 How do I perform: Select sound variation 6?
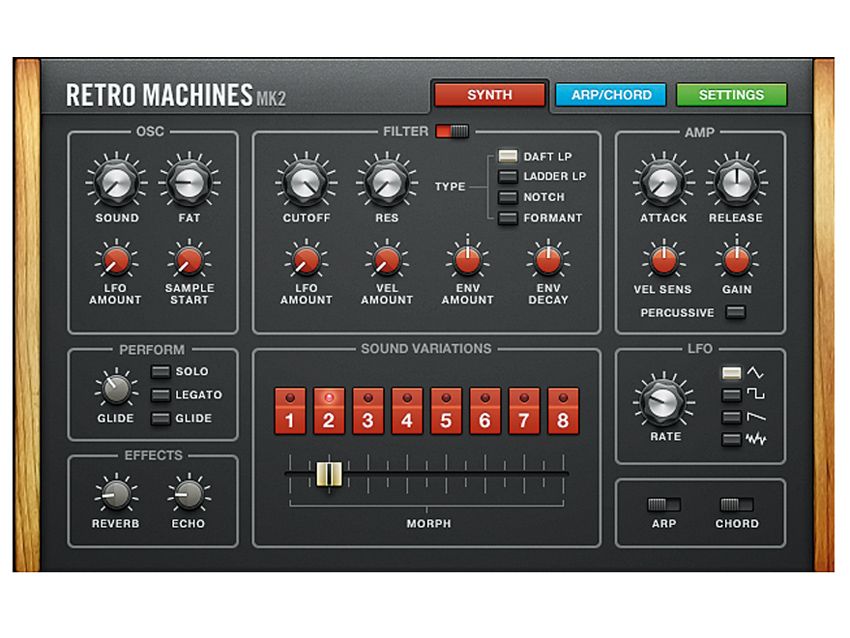485,411
